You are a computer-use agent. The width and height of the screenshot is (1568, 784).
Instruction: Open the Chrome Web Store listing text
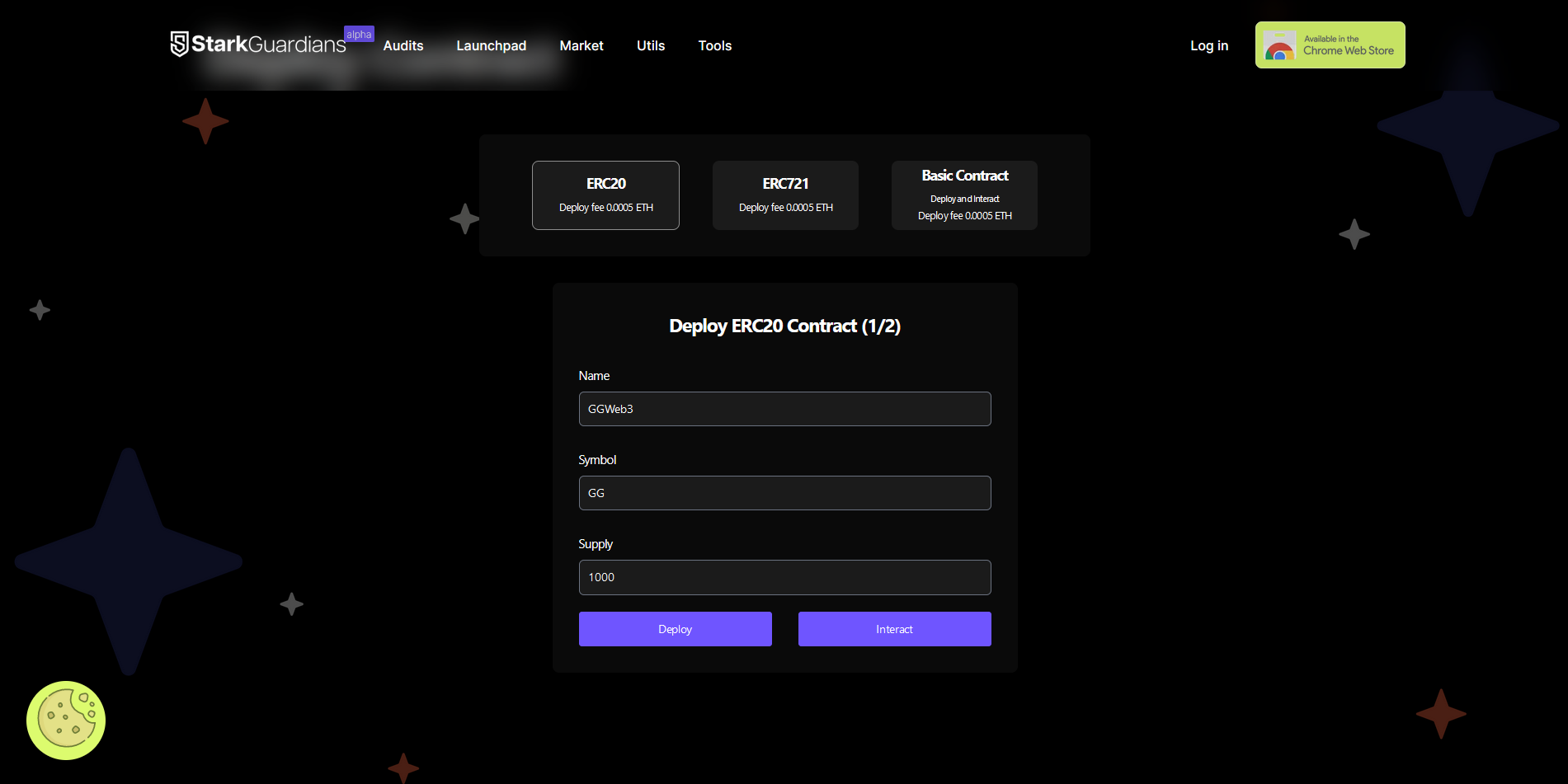1348,45
